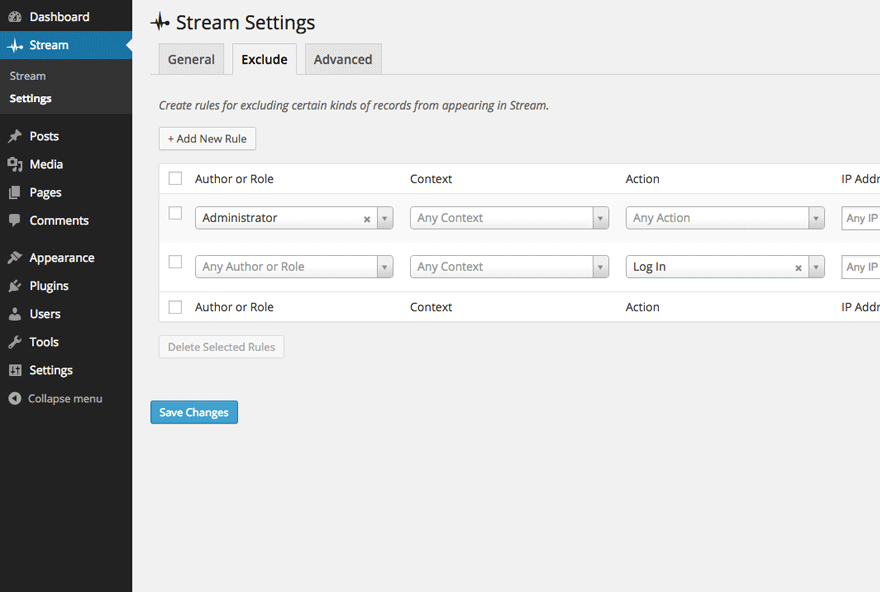Image resolution: width=880 pixels, height=592 pixels.
Task: Open the Users menu
Action: [x=66, y=314]
